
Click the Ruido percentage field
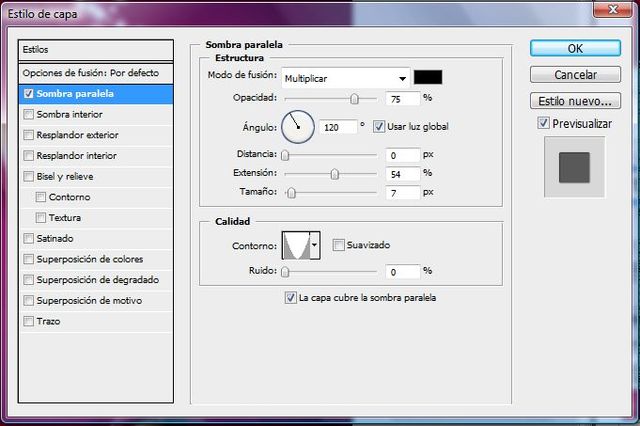402,272
